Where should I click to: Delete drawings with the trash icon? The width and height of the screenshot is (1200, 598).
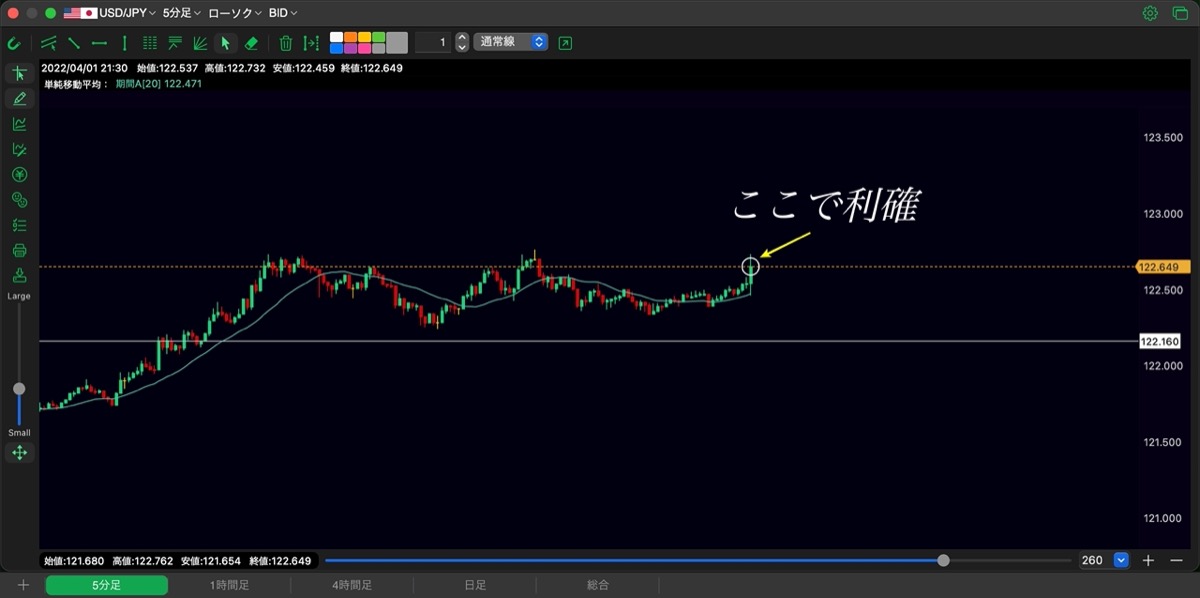[286, 43]
